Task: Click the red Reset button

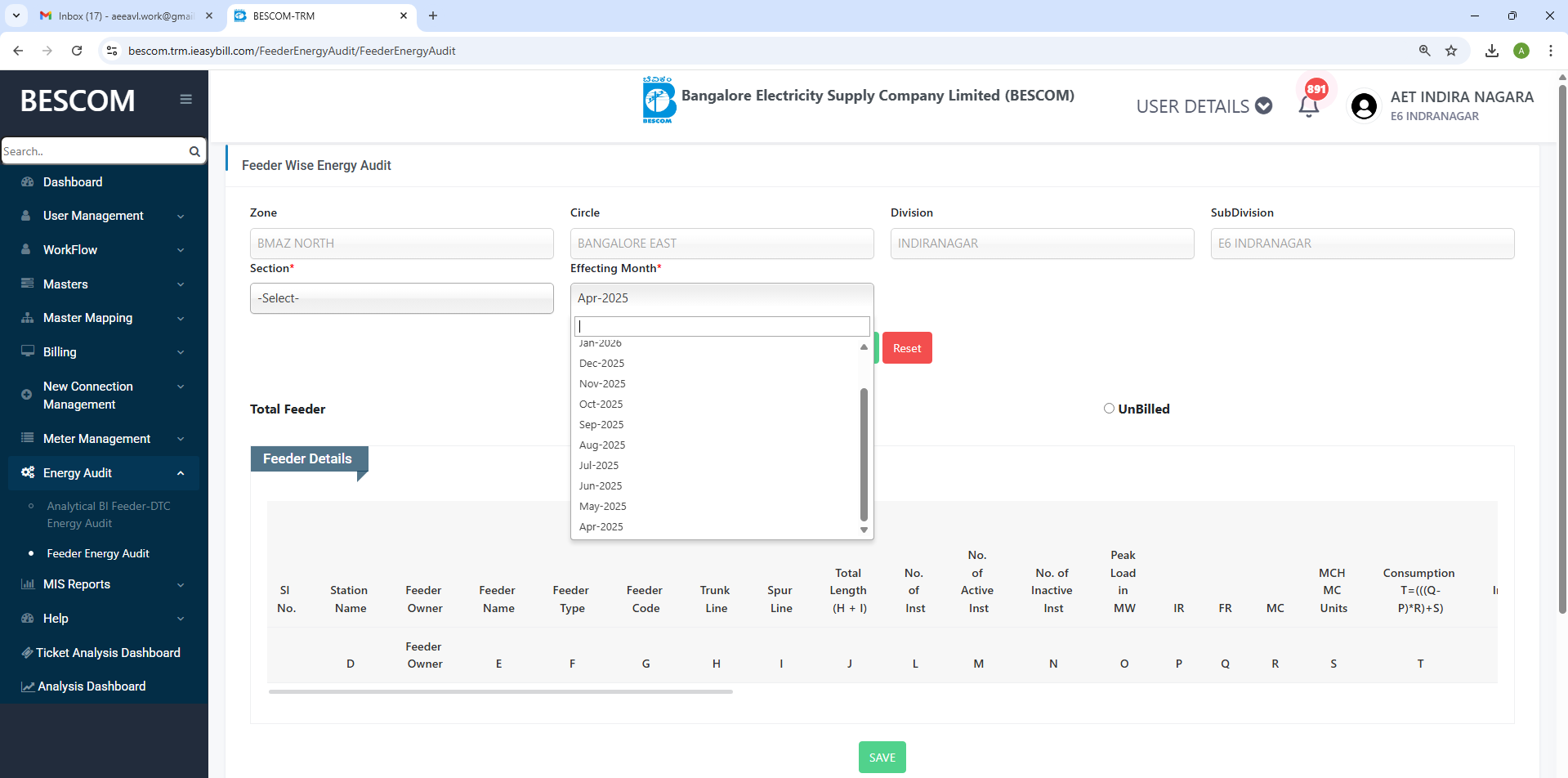Action: coord(907,348)
